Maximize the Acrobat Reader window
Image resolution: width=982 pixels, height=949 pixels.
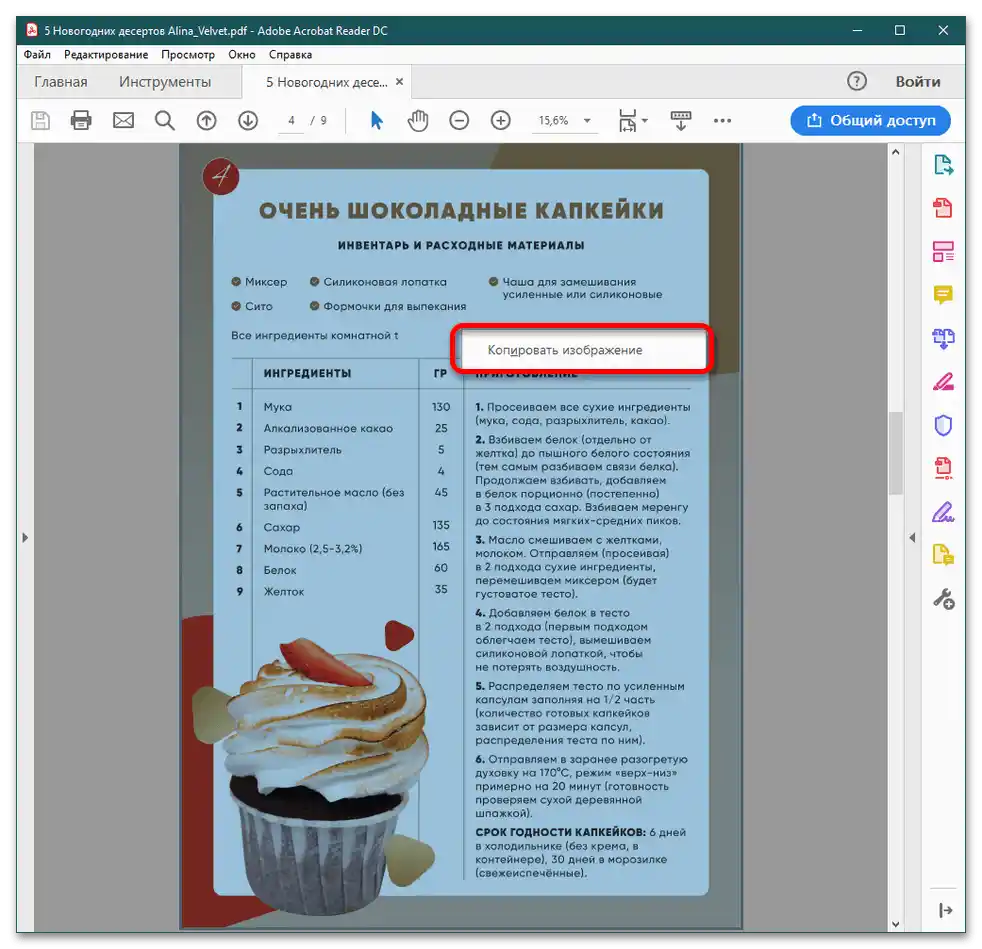[x=900, y=30]
